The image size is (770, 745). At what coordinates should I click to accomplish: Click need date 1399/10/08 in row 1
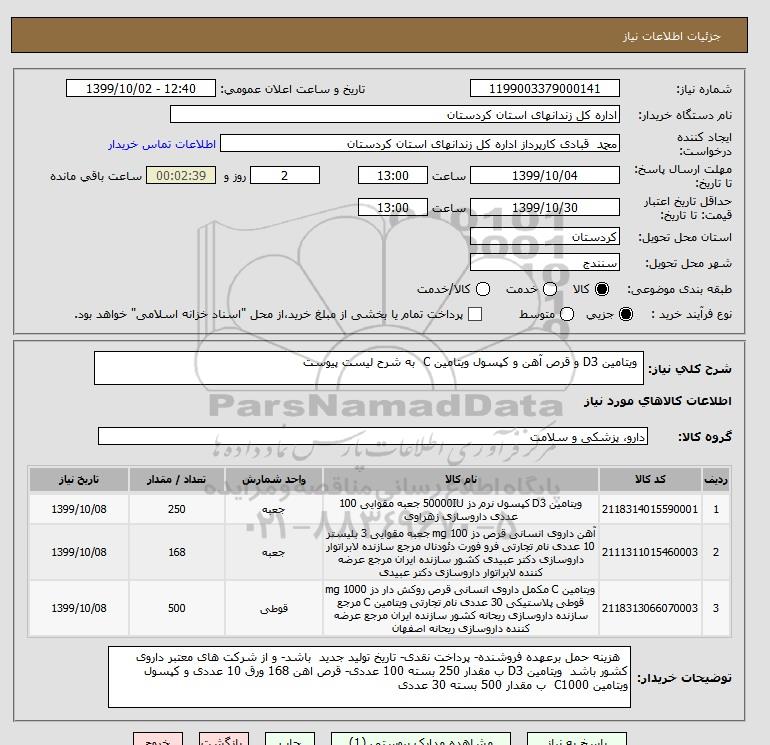[79, 509]
